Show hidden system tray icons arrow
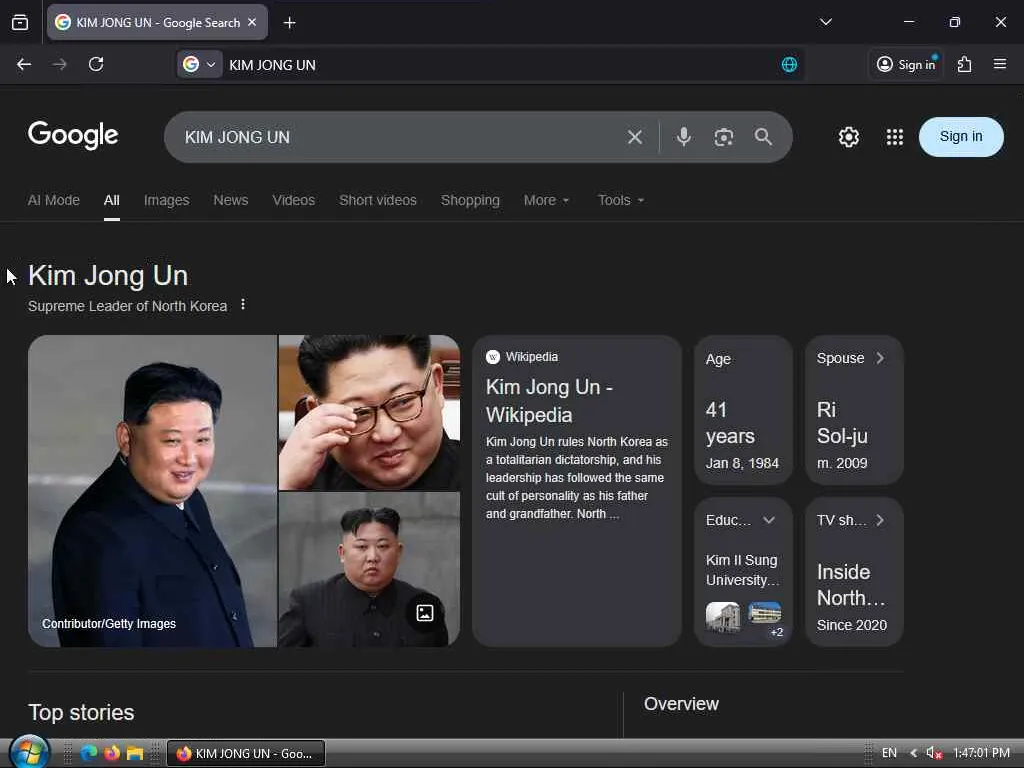The height and width of the screenshot is (768, 1024). point(913,753)
